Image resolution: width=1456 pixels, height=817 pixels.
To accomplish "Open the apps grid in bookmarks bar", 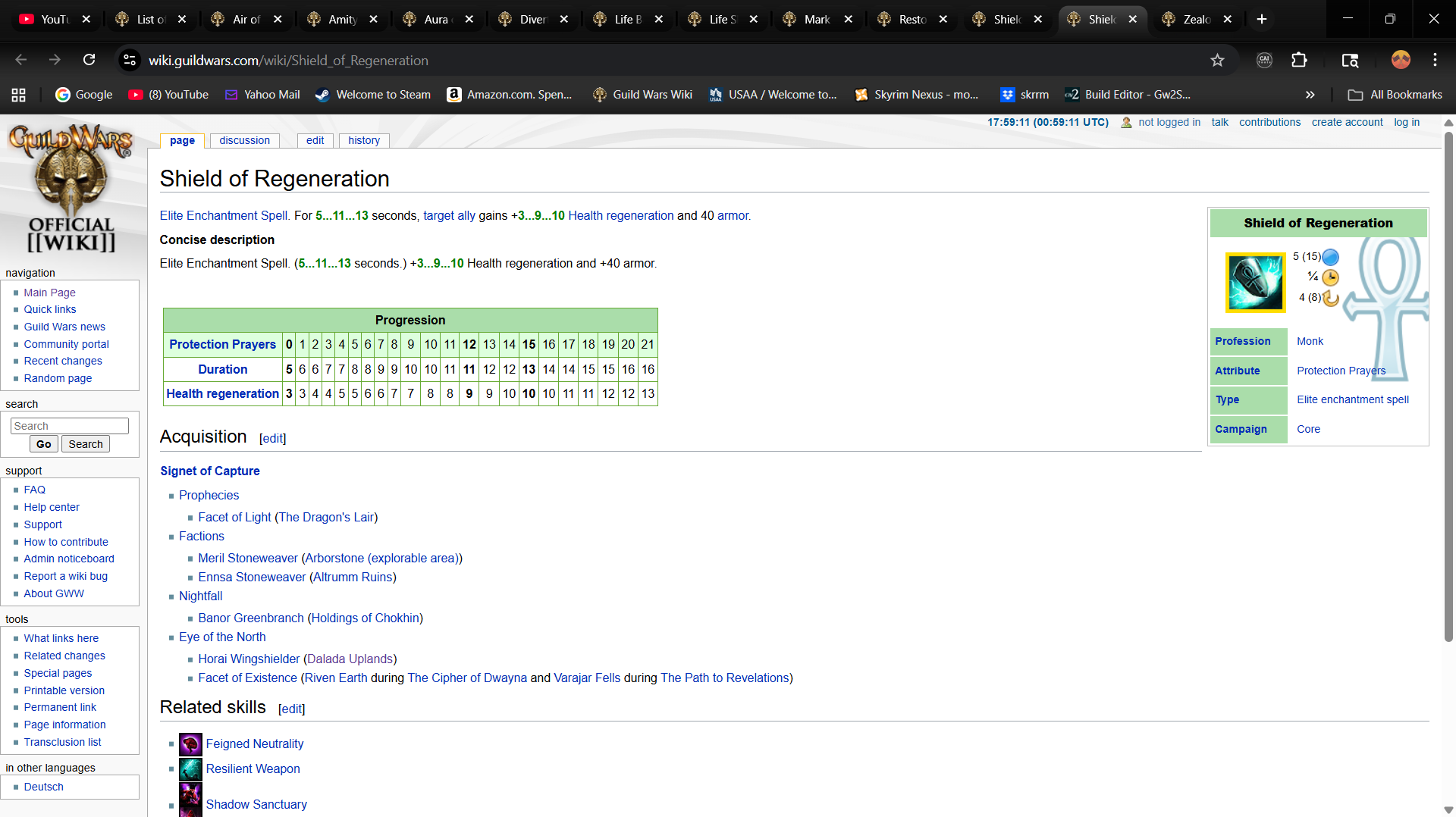I will coord(19,95).
